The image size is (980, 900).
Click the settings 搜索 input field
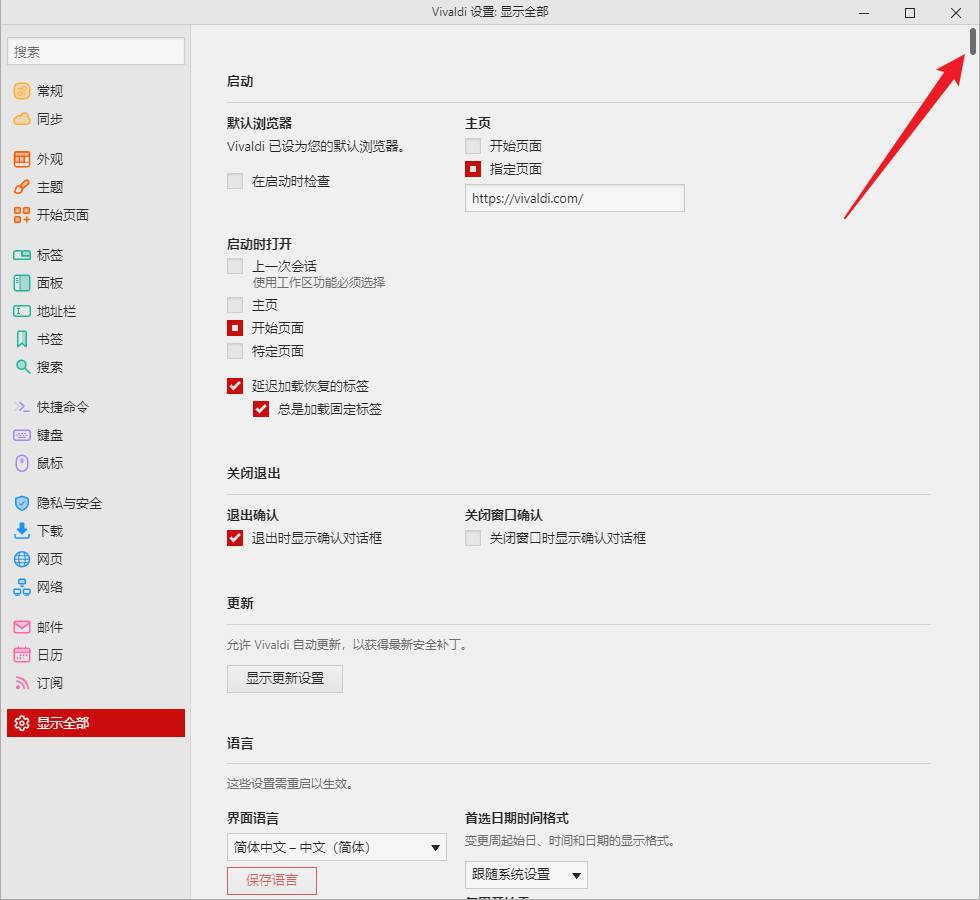coord(96,52)
